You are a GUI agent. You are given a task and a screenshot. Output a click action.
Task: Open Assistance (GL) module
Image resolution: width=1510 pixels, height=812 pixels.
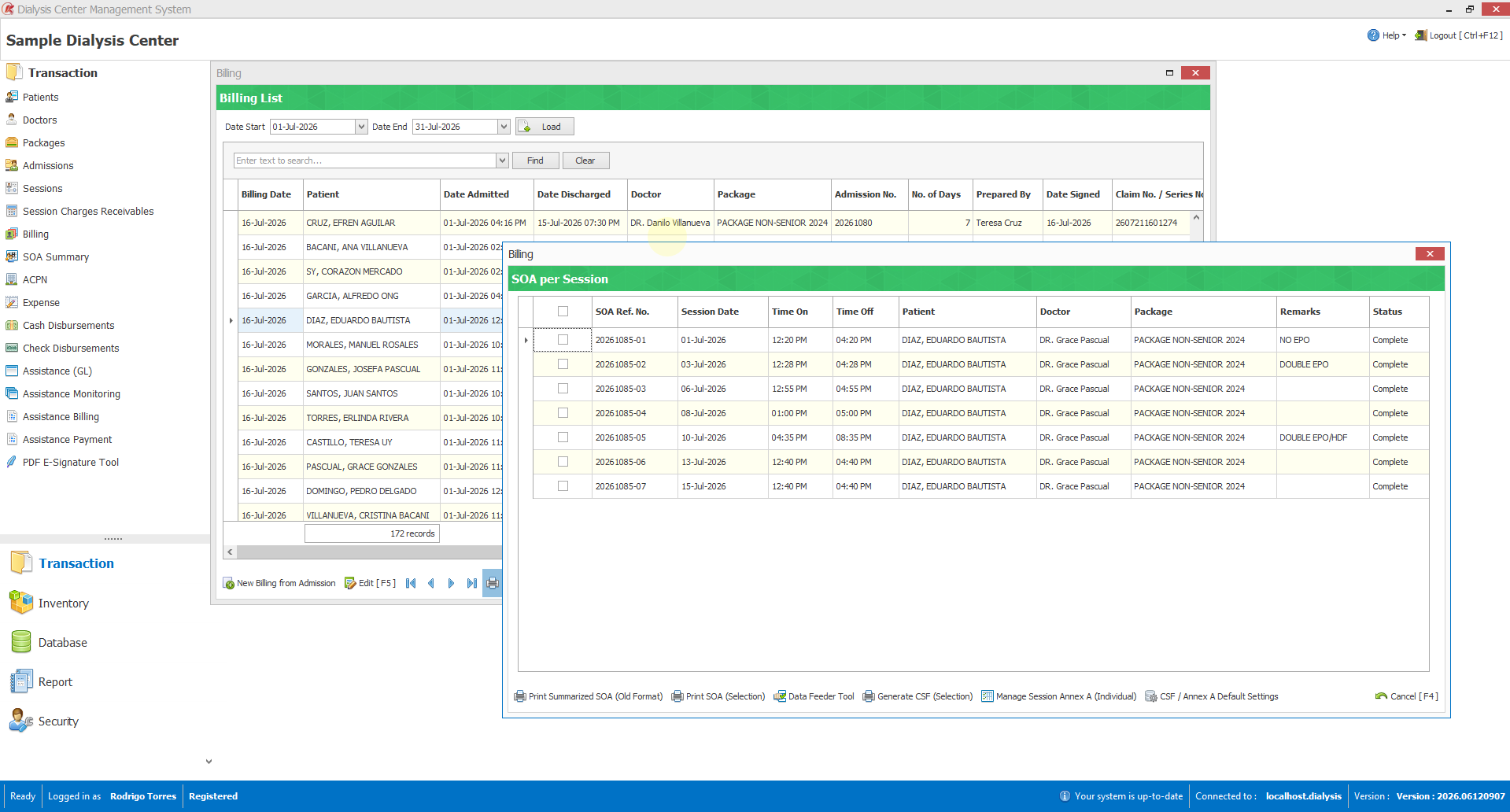(x=57, y=371)
